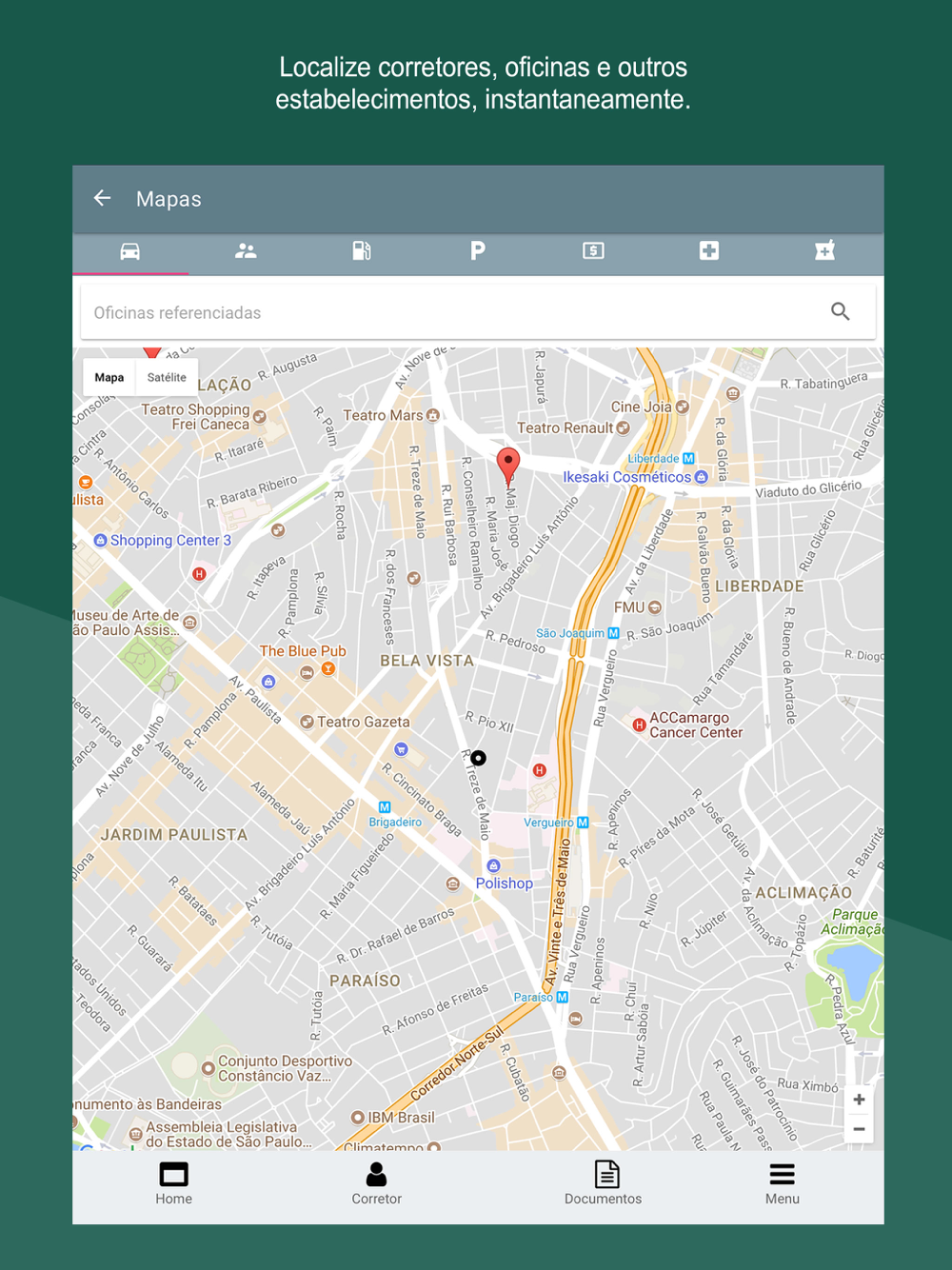Click the ACLIMAÇÃO neighborhood label

[x=803, y=893]
